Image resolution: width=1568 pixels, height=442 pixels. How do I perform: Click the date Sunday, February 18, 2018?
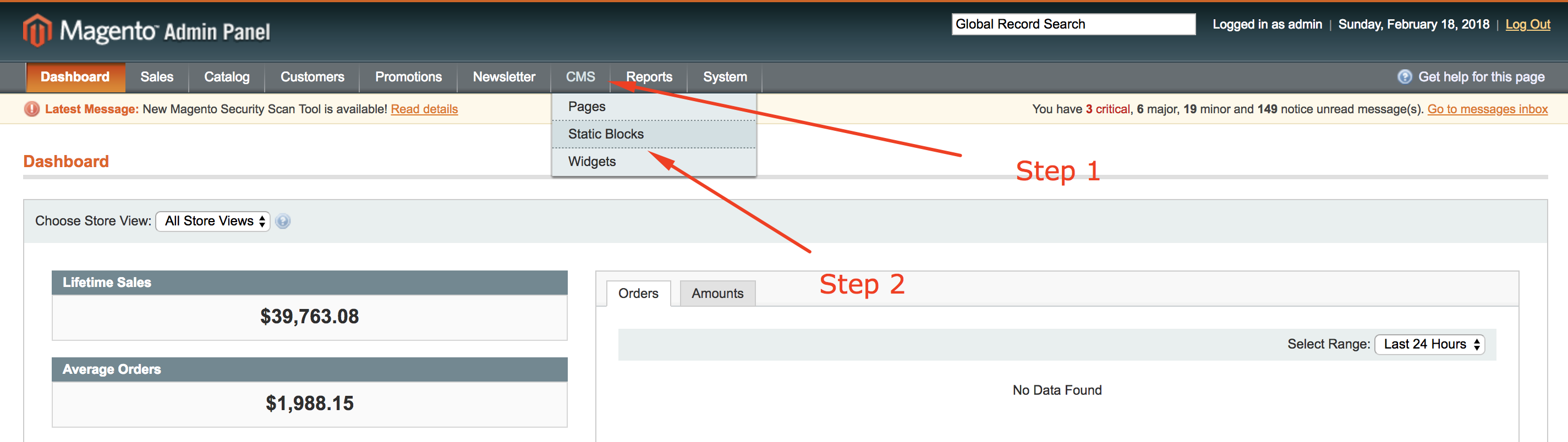point(1413,24)
